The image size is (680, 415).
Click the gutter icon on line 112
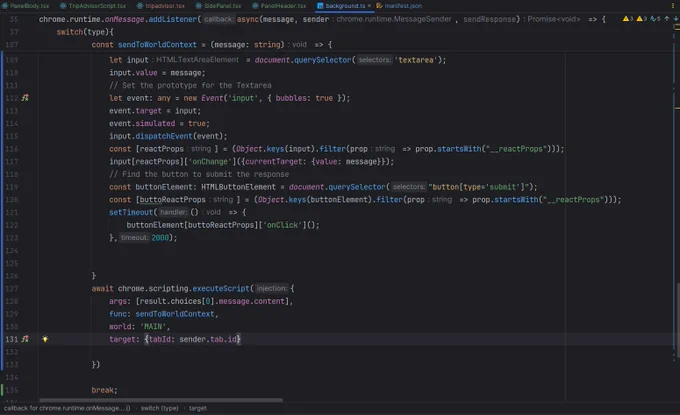pos(25,98)
